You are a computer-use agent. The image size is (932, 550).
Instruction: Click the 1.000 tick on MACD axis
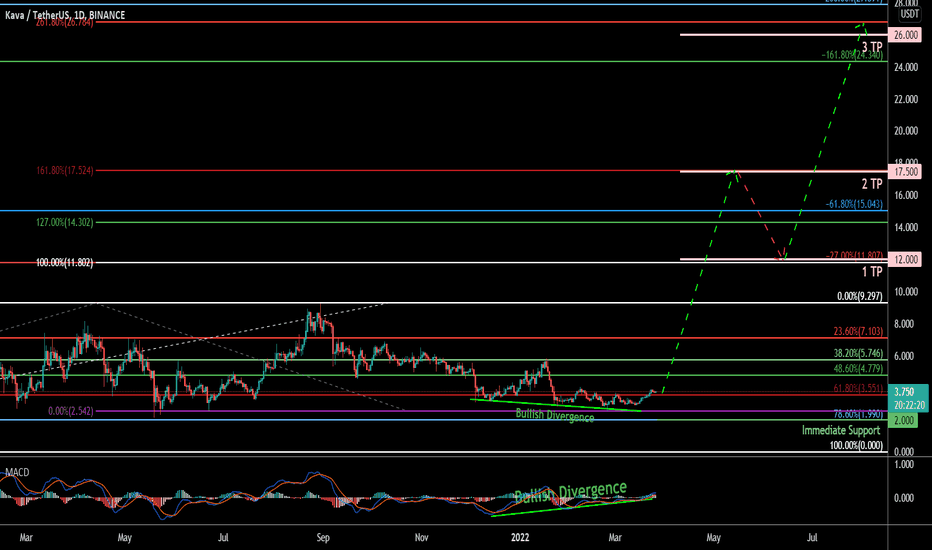pyautogui.click(x=903, y=464)
